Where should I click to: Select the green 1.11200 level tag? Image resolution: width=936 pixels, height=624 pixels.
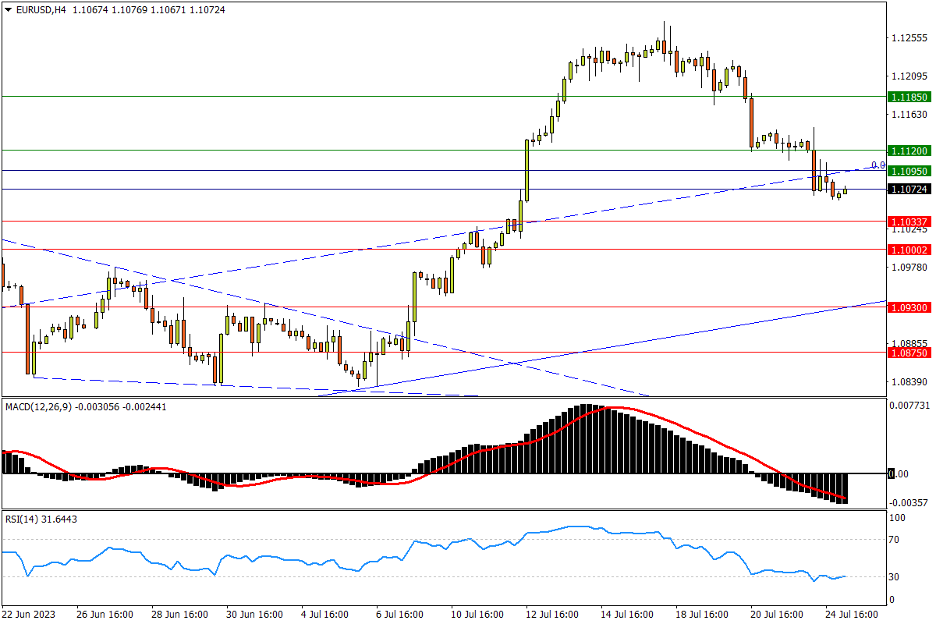(909, 150)
